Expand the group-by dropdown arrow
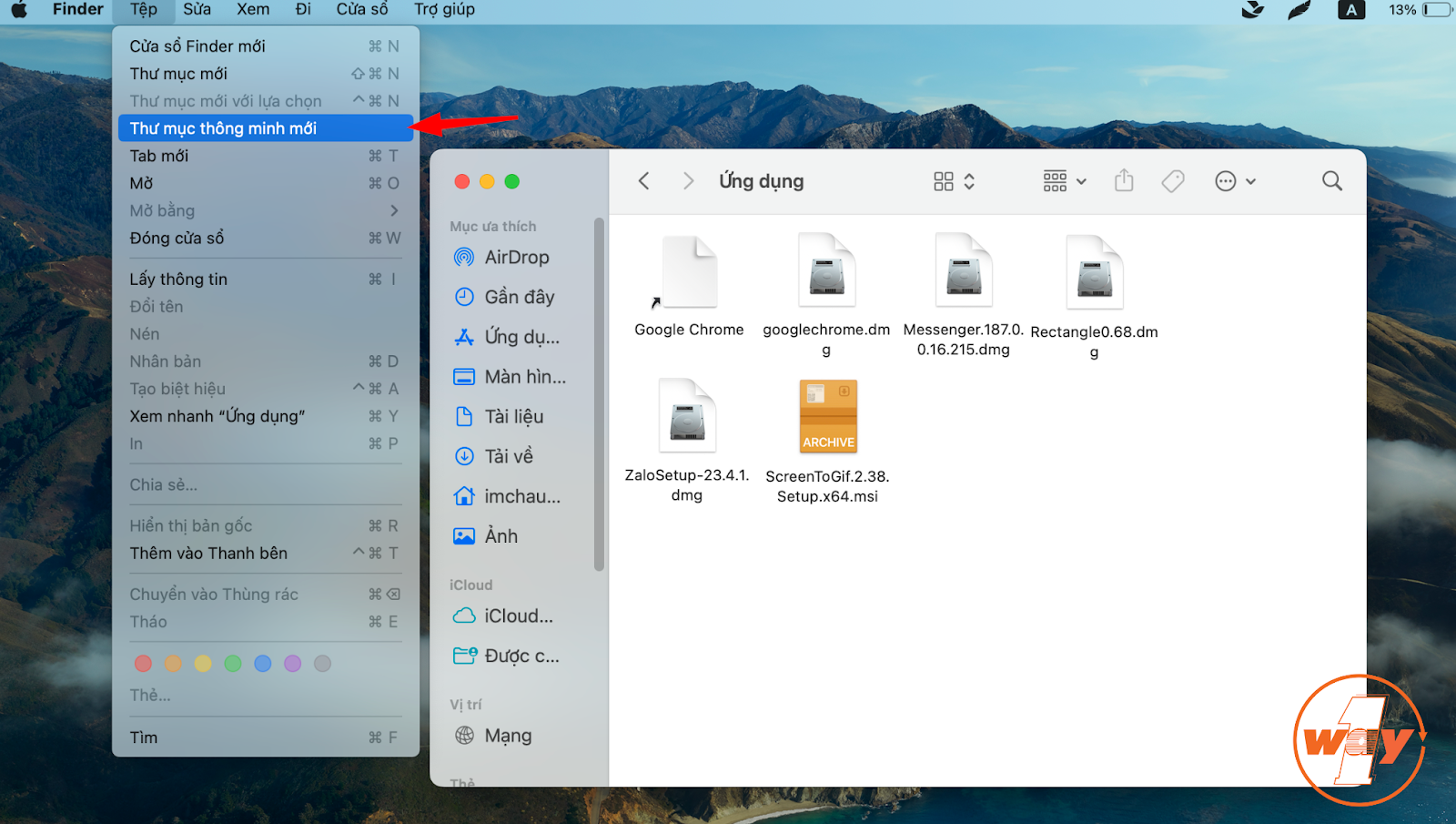Screen dimensions: 1456x824 1081,182
